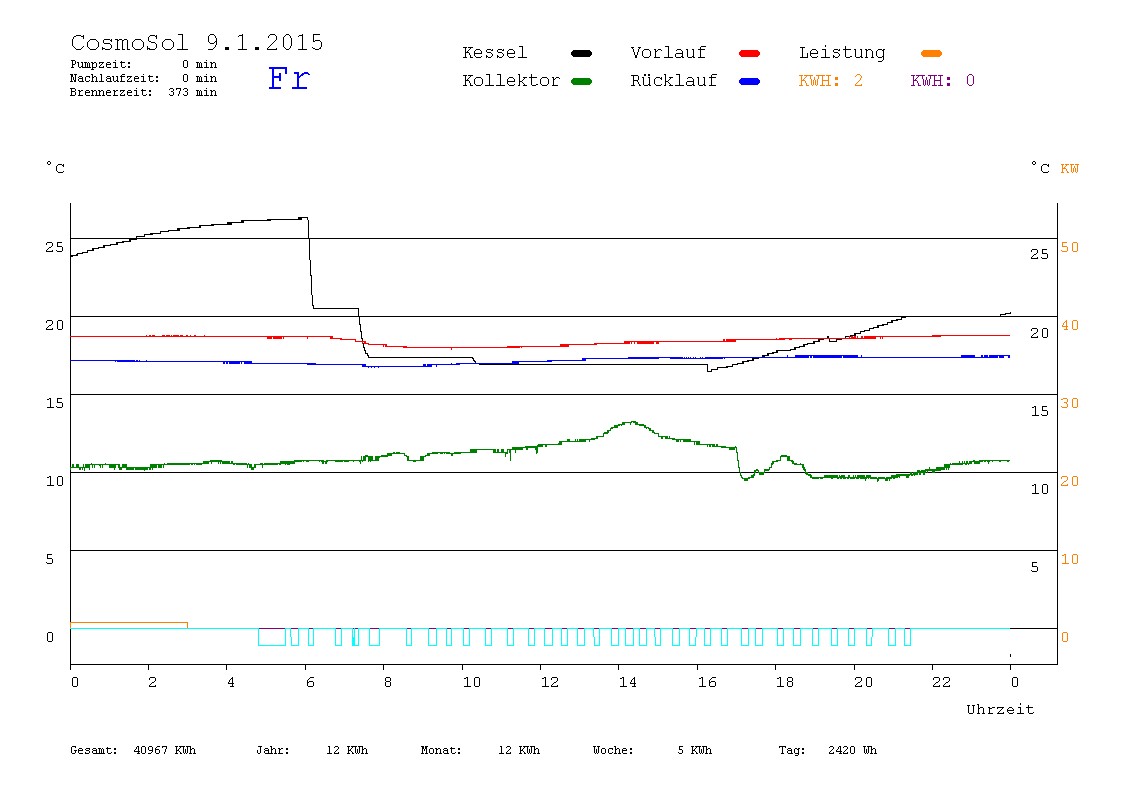Click the "Nachlaufzeit:" label
The height and width of the screenshot is (812, 1148).
114,78
